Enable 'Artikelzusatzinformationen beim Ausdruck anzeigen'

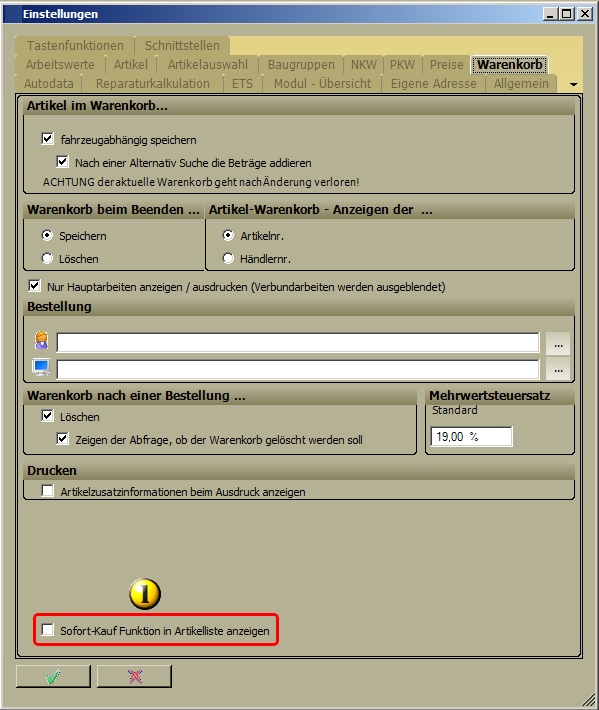[x=48, y=491]
